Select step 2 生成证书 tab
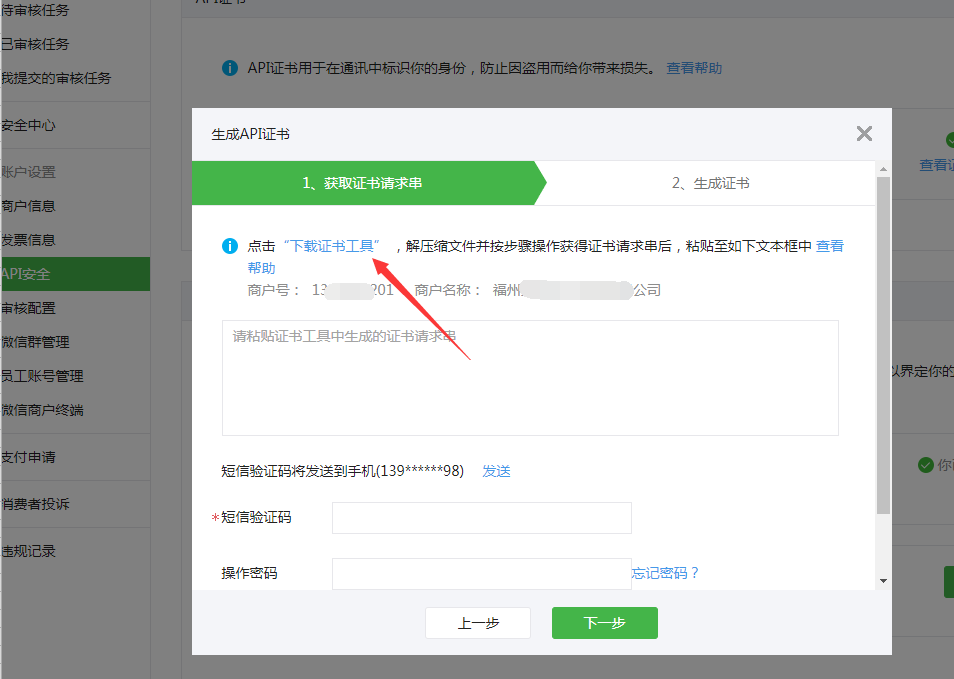 point(710,183)
